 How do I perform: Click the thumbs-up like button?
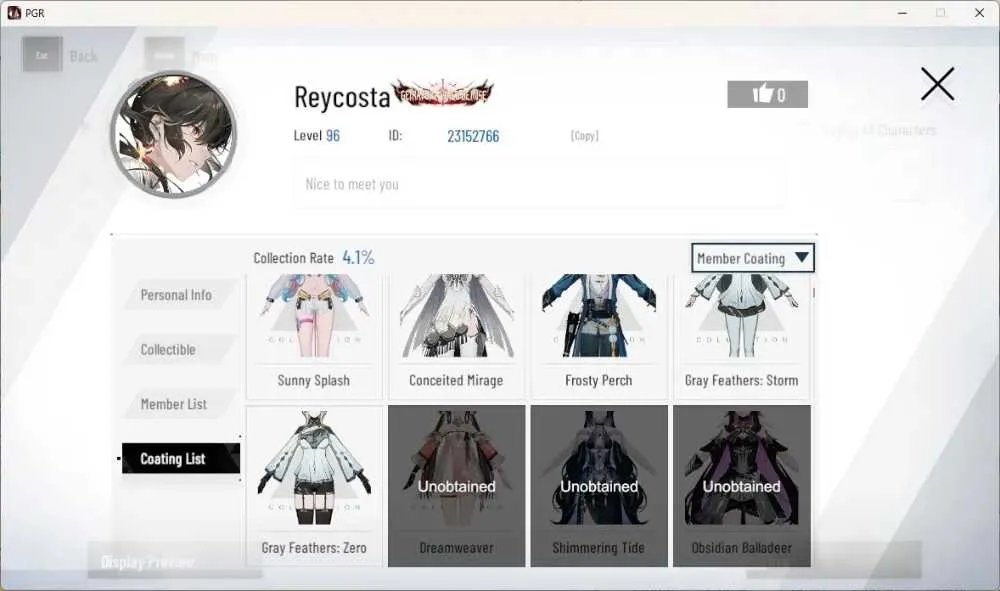[767, 94]
